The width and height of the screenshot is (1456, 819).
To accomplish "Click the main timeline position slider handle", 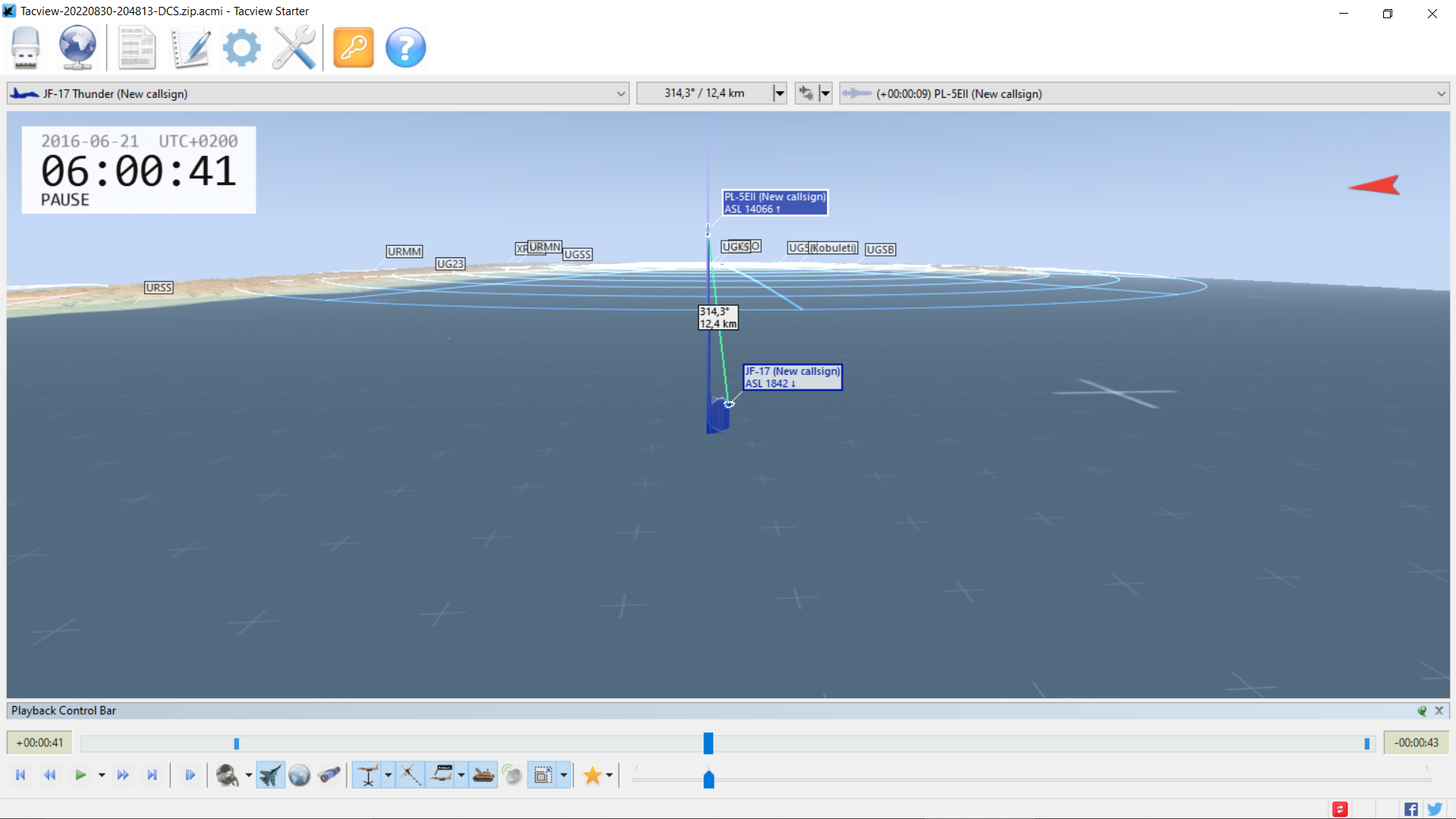I will pyautogui.click(x=708, y=743).
